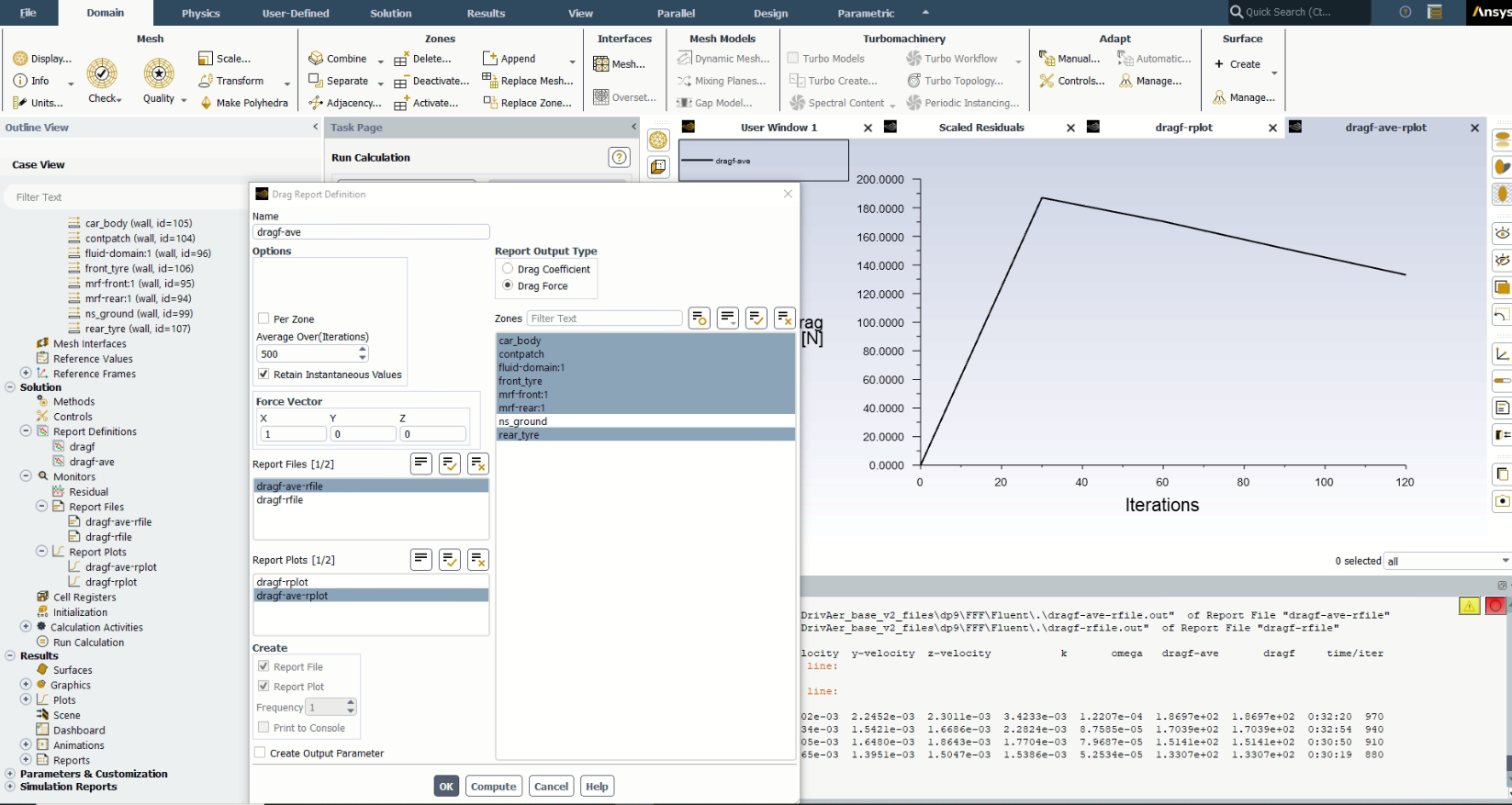The width and height of the screenshot is (1512, 805).
Task: Switch to dragf-rplot window tab
Action: coord(1183,128)
